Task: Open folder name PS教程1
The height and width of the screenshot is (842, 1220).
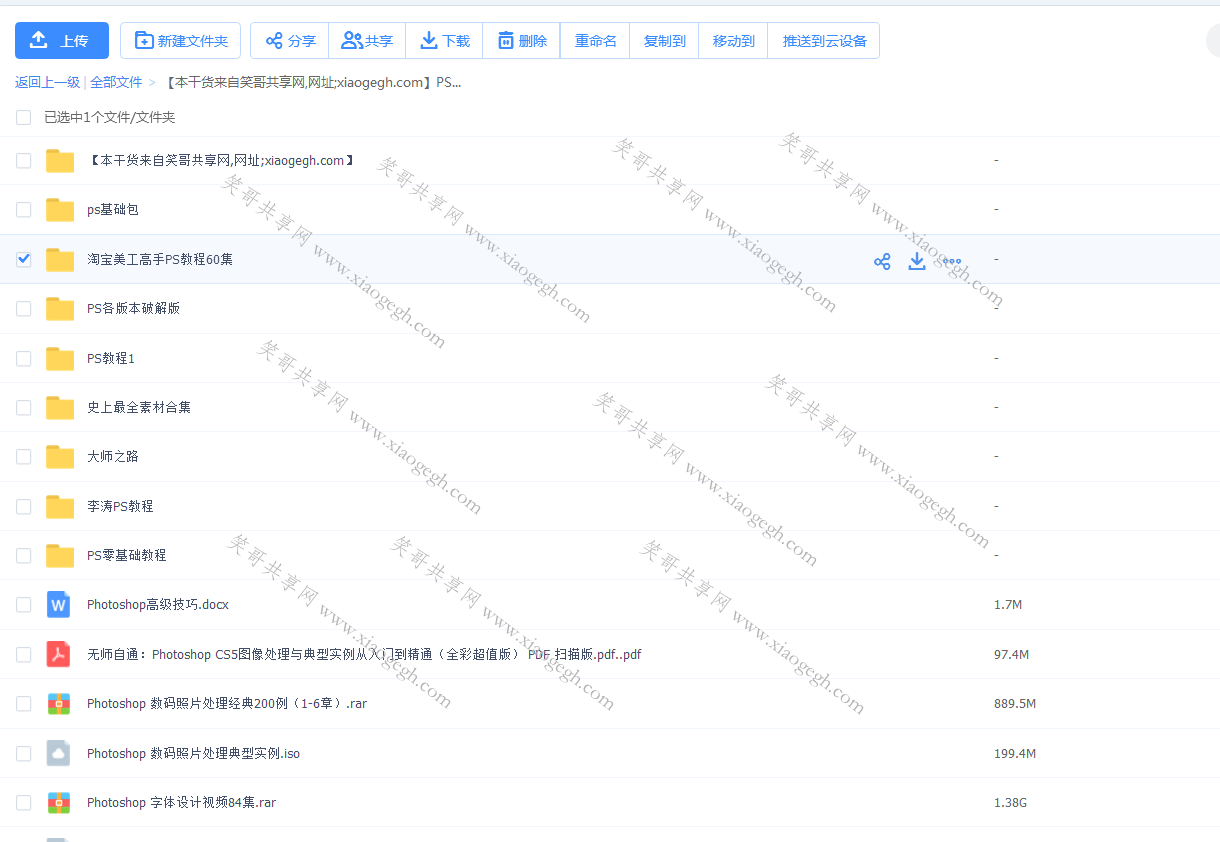Action: (110, 358)
